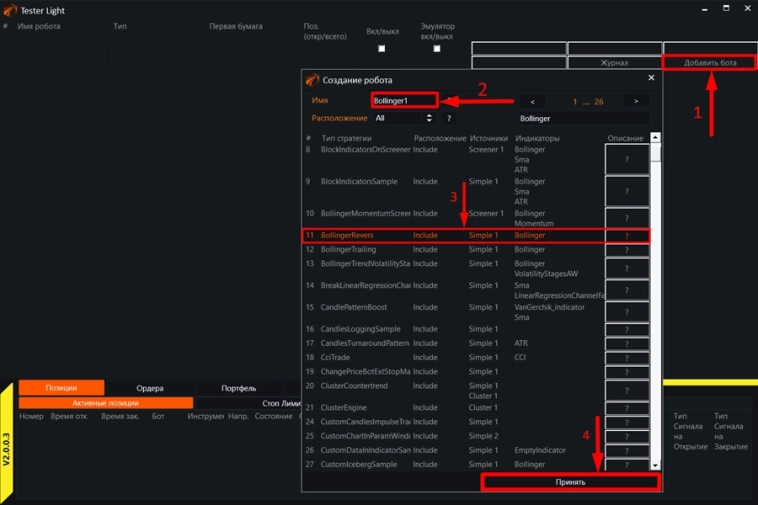Open the description '?' for the CustomIcebergSample strategy
758x505 pixels.
(627, 465)
